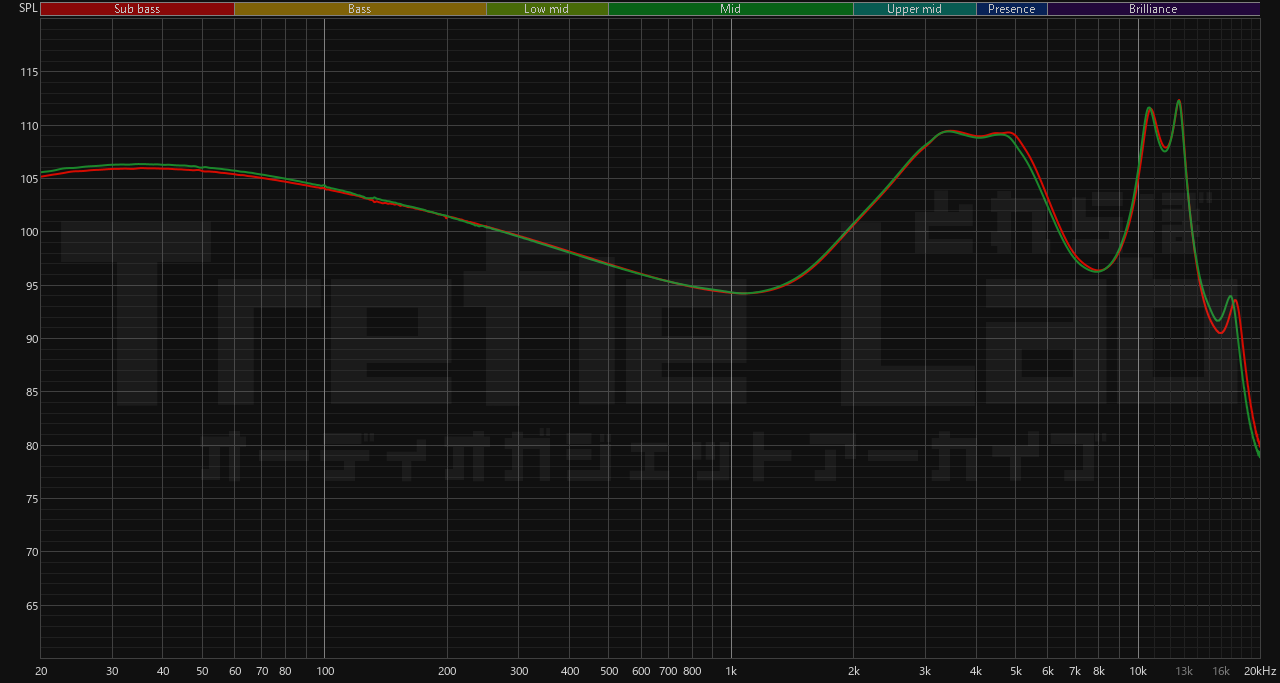Click the 20 Hz frequency label

coord(41,671)
